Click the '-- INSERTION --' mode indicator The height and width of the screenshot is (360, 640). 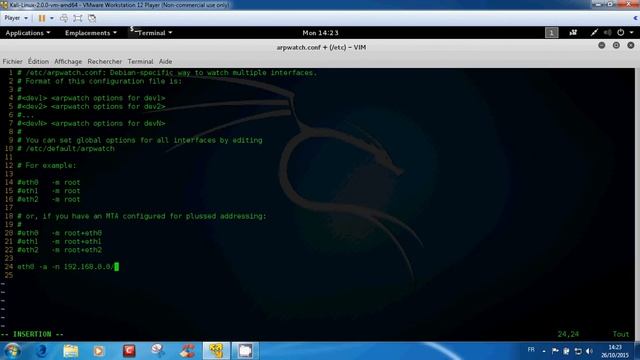click(32, 334)
